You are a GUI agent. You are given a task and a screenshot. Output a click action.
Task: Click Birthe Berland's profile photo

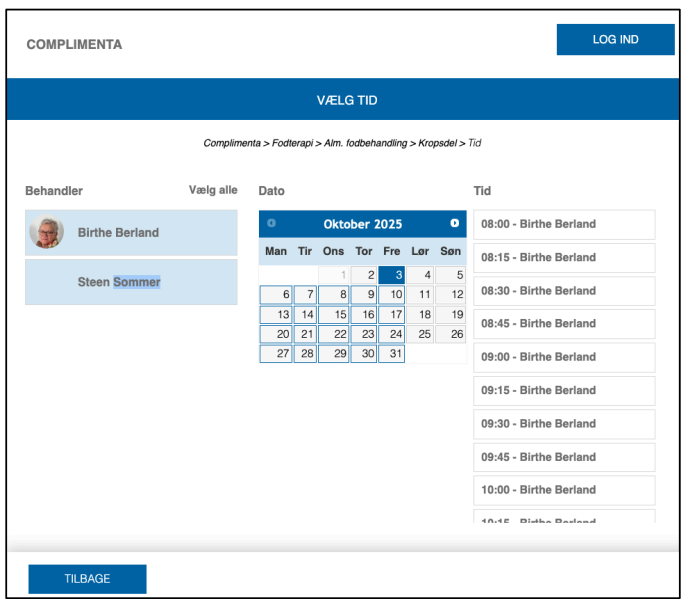click(46, 232)
